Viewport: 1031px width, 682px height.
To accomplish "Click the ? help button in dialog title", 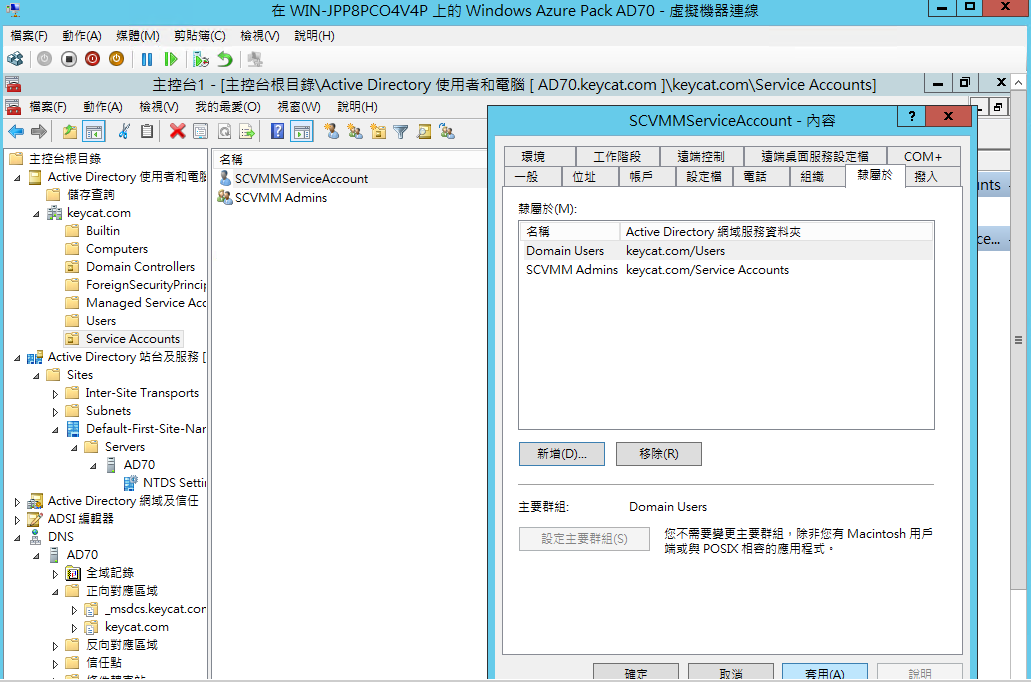I will (x=911, y=117).
